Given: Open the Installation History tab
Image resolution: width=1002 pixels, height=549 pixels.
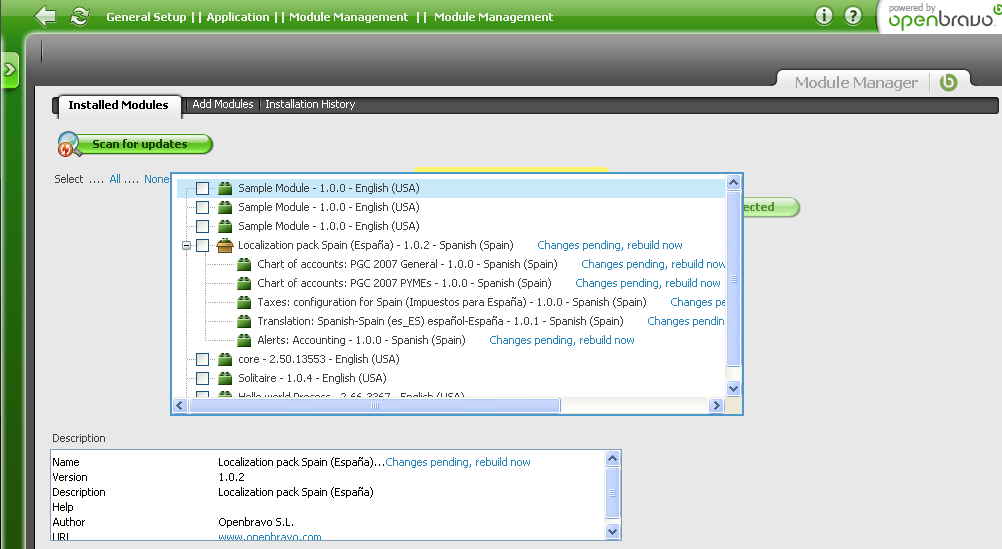Looking at the screenshot, I should [310, 104].
